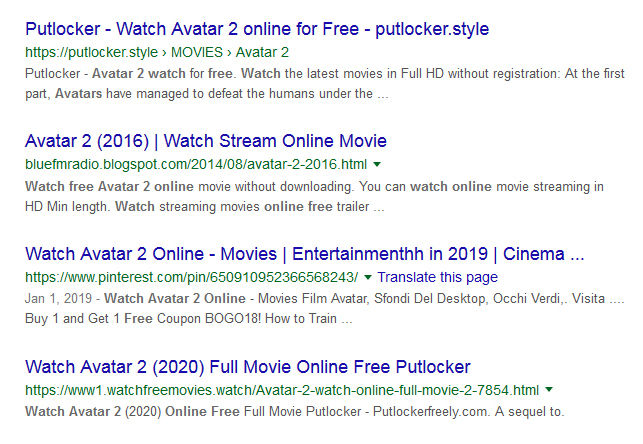Open the 'Avatar 2 (2016) | Watch Stream Online Movie' result
Screen dimensions: 643x444
point(206,141)
